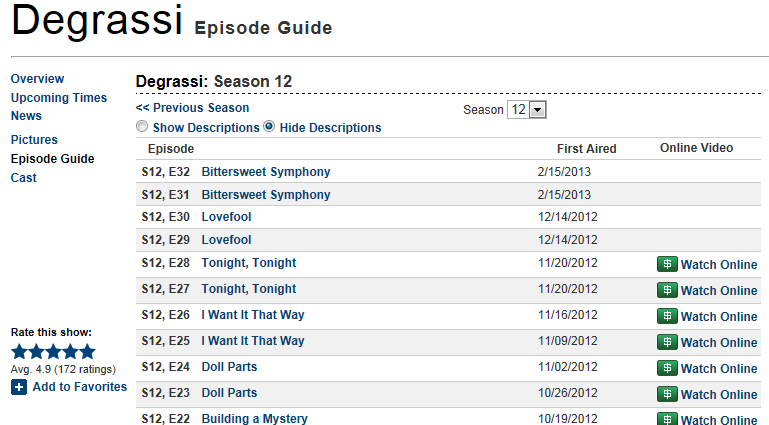769x425 pixels.
Task: Rate the show with the first star
Action: [x=19, y=351]
